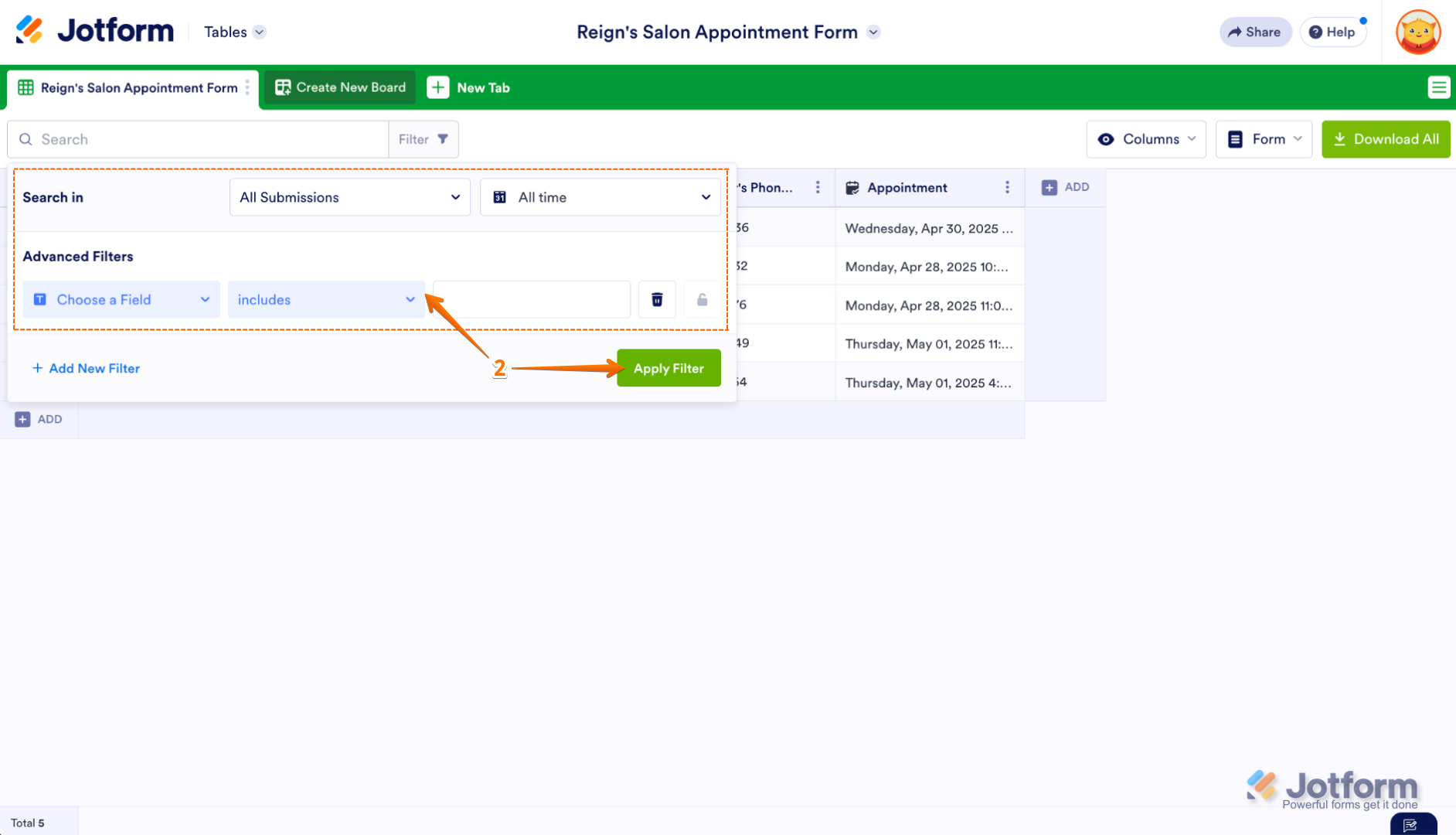Select Monday, Apr 28, 2025 10: appointment cell
This screenshot has width=1456, height=835.
pyautogui.click(x=930, y=267)
